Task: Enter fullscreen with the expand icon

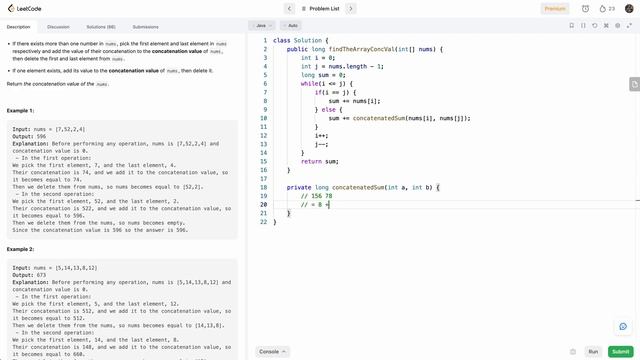Action: (x=629, y=25)
